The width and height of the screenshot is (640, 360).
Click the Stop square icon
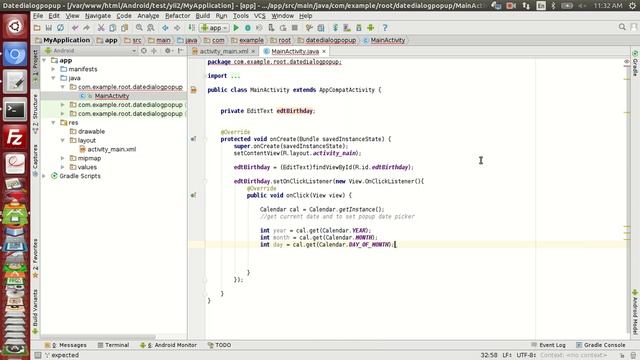click(295, 28)
